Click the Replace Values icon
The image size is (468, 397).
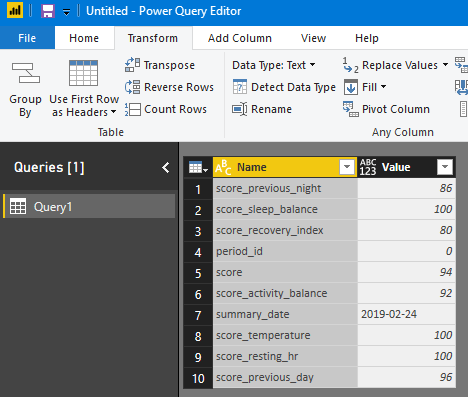(351, 65)
